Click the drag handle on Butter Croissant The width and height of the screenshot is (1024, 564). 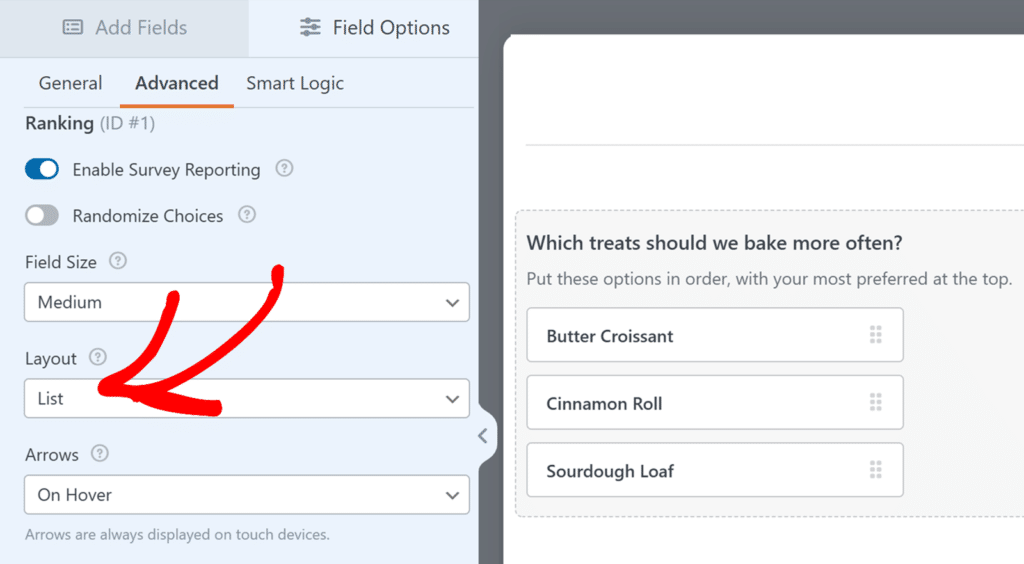876,335
